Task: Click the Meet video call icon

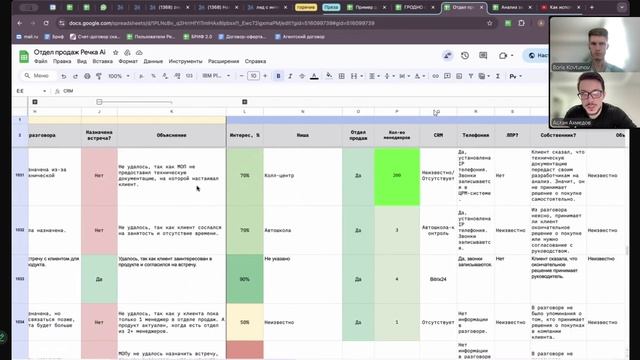Action: [x=503, y=56]
